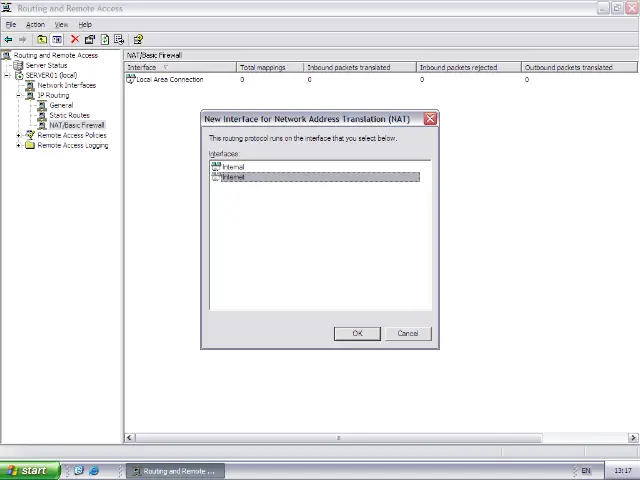The width and height of the screenshot is (640, 480).
Task: Close the New Interface NAT dialog
Action: coord(430,119)
